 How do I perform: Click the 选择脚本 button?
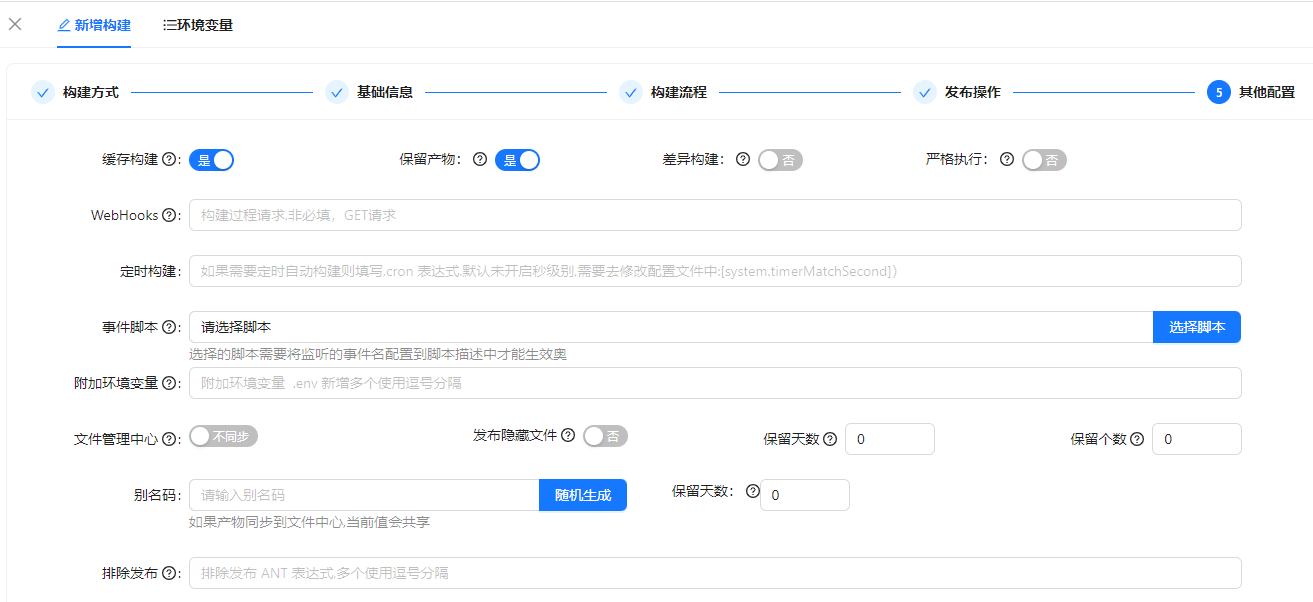[x=1196, y=327]
